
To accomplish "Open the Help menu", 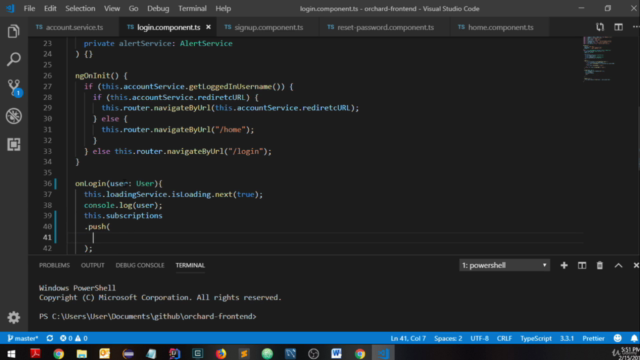I will point(223,9).
